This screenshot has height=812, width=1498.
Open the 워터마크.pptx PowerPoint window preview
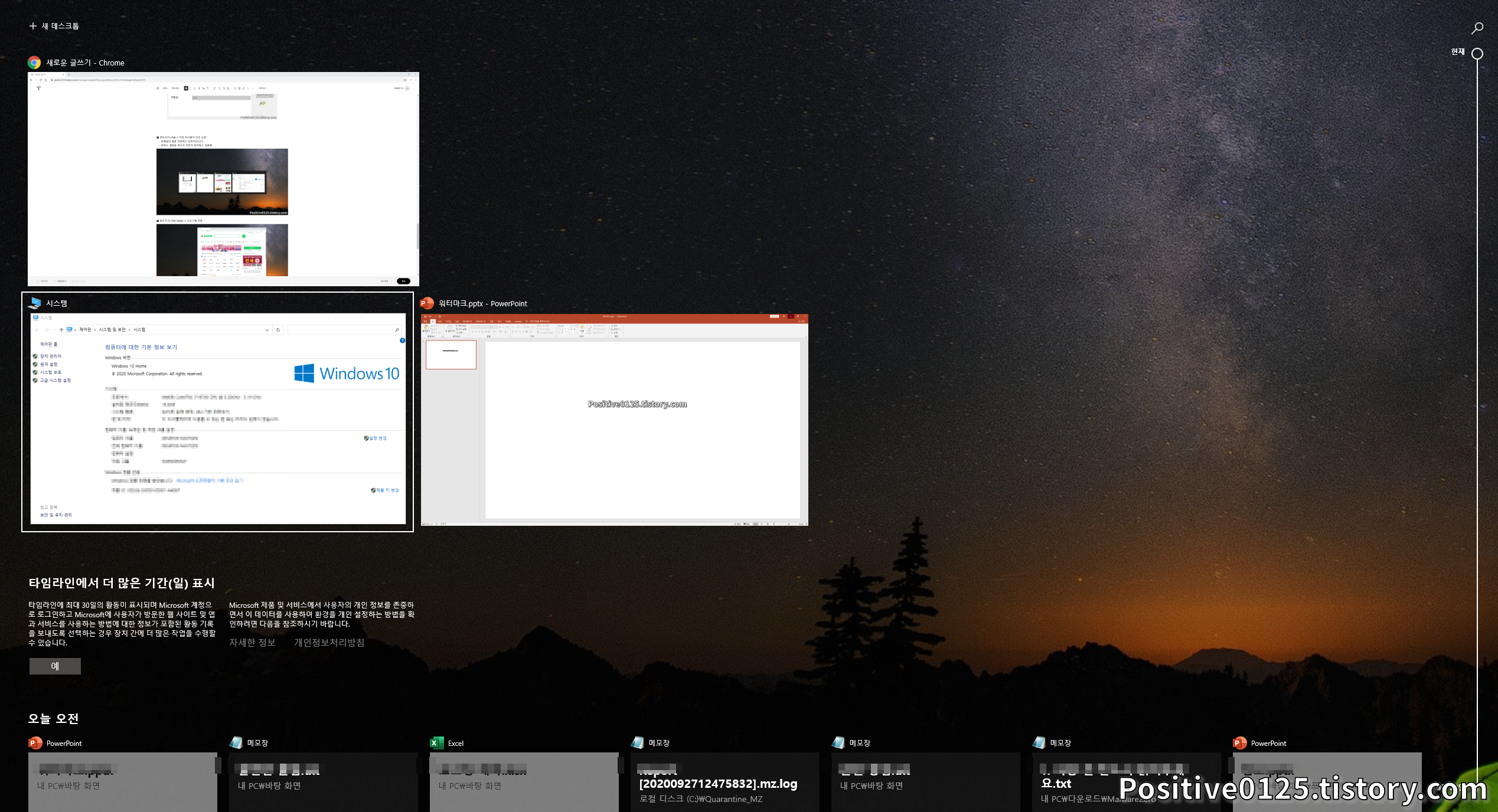point(614,420)
